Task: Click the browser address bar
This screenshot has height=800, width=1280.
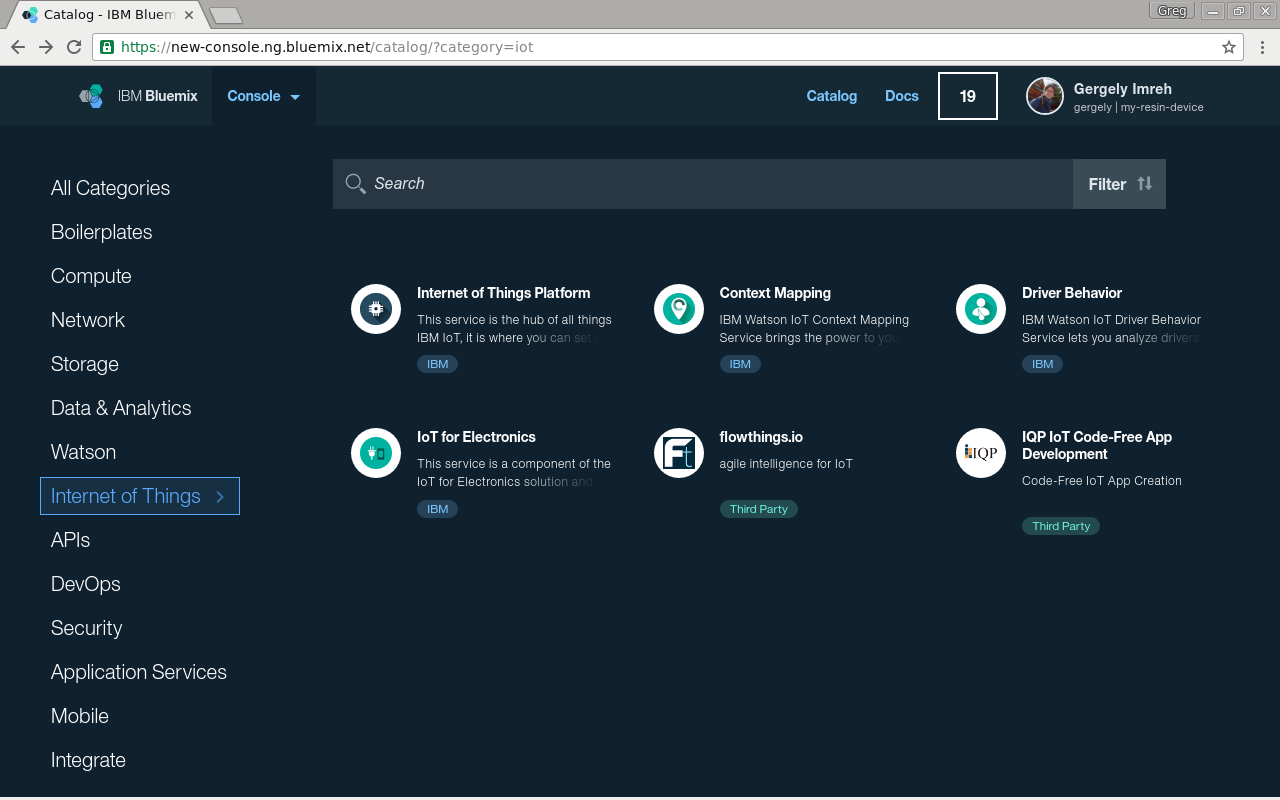Action: pos(667,47)
